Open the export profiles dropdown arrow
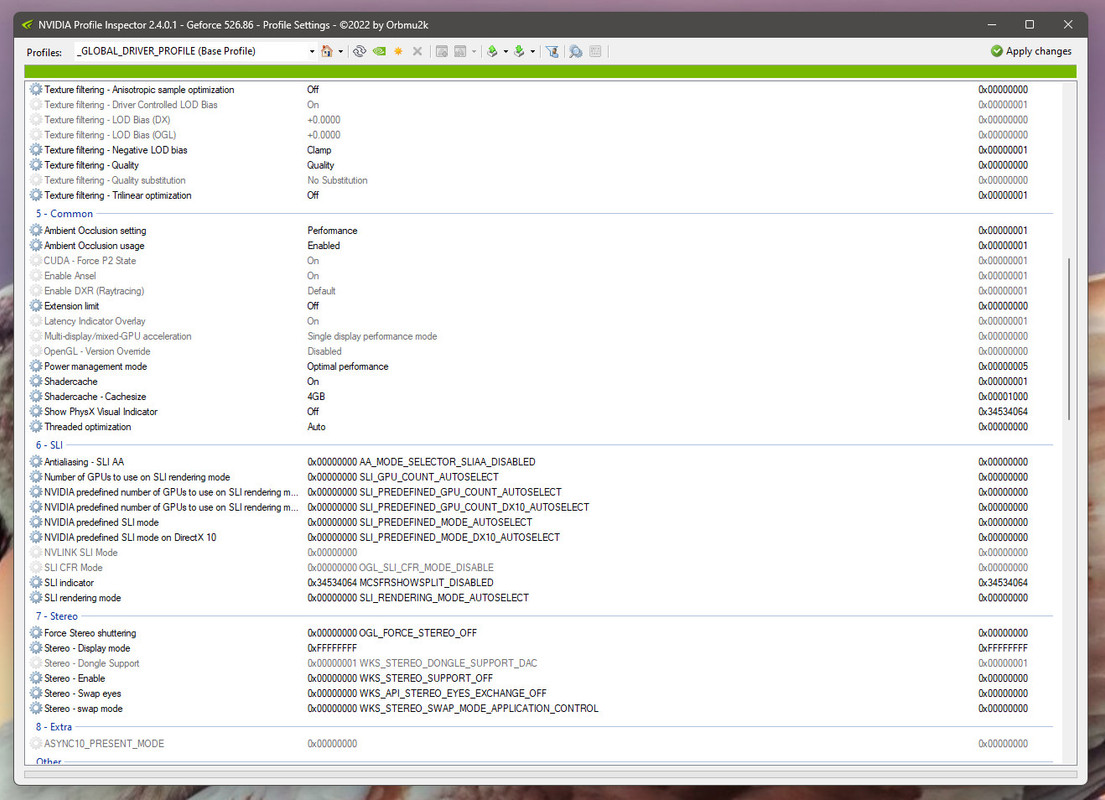This screenshot has height=800, width=1105. [x=505, y=51]
